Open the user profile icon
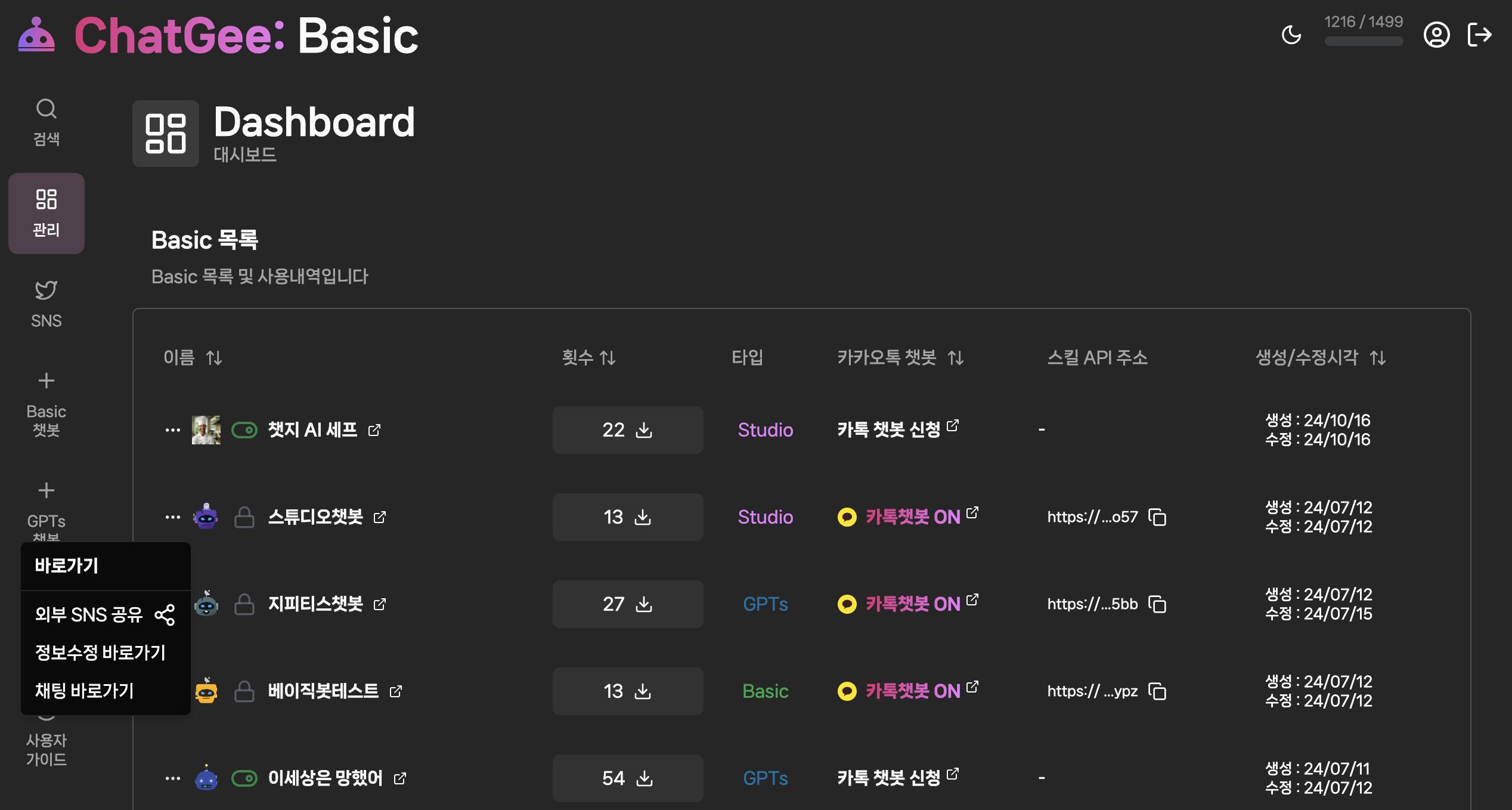Viewport: 1512px width, 810px height. click(x=1436, y=35)
